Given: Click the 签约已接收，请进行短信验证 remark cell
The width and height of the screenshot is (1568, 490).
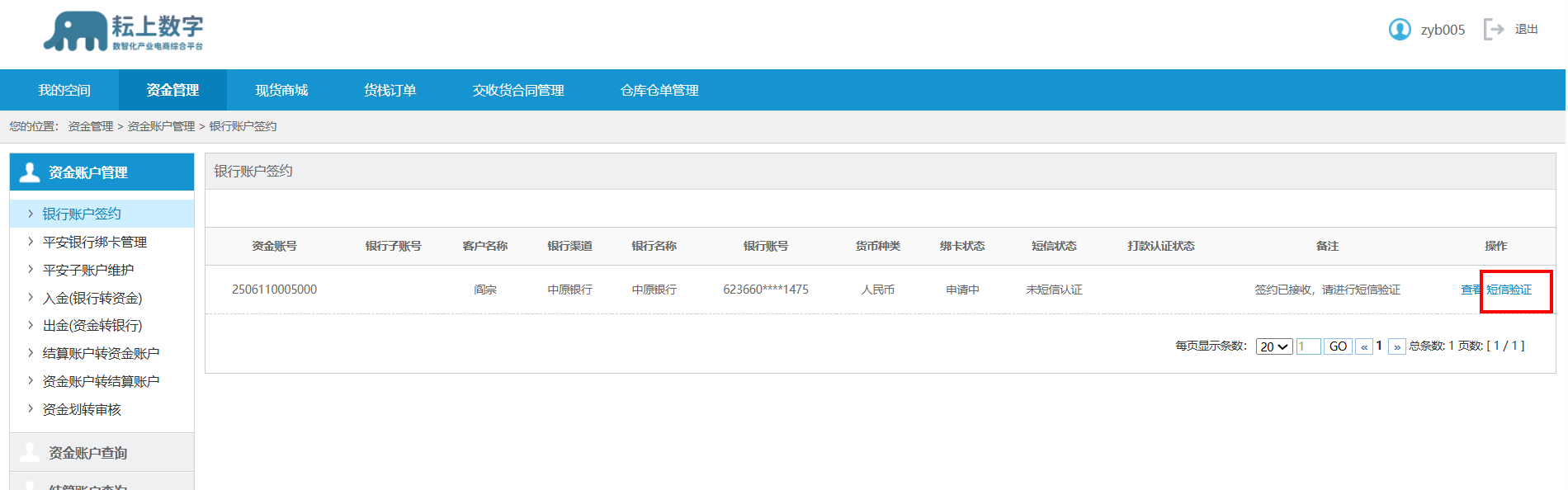Looking at the screenshot, I should point(1327,290).
